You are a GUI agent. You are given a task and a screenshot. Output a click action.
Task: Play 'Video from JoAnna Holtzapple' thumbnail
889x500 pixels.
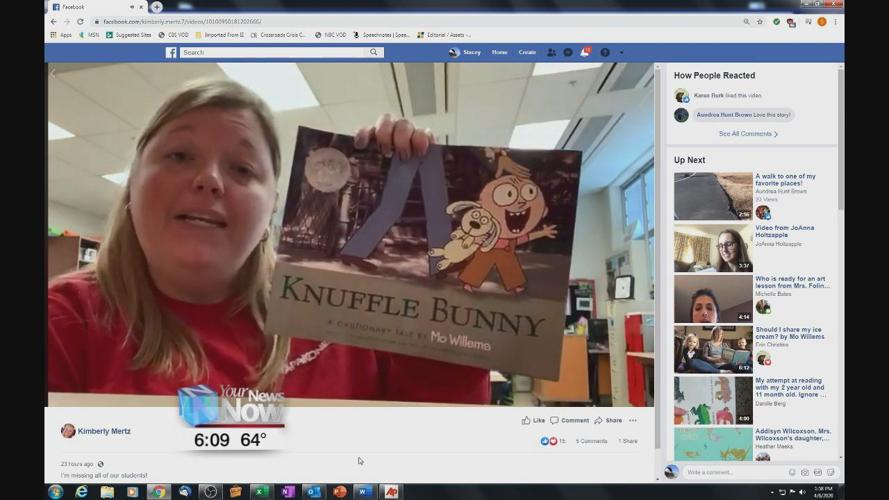click(713, 248)
